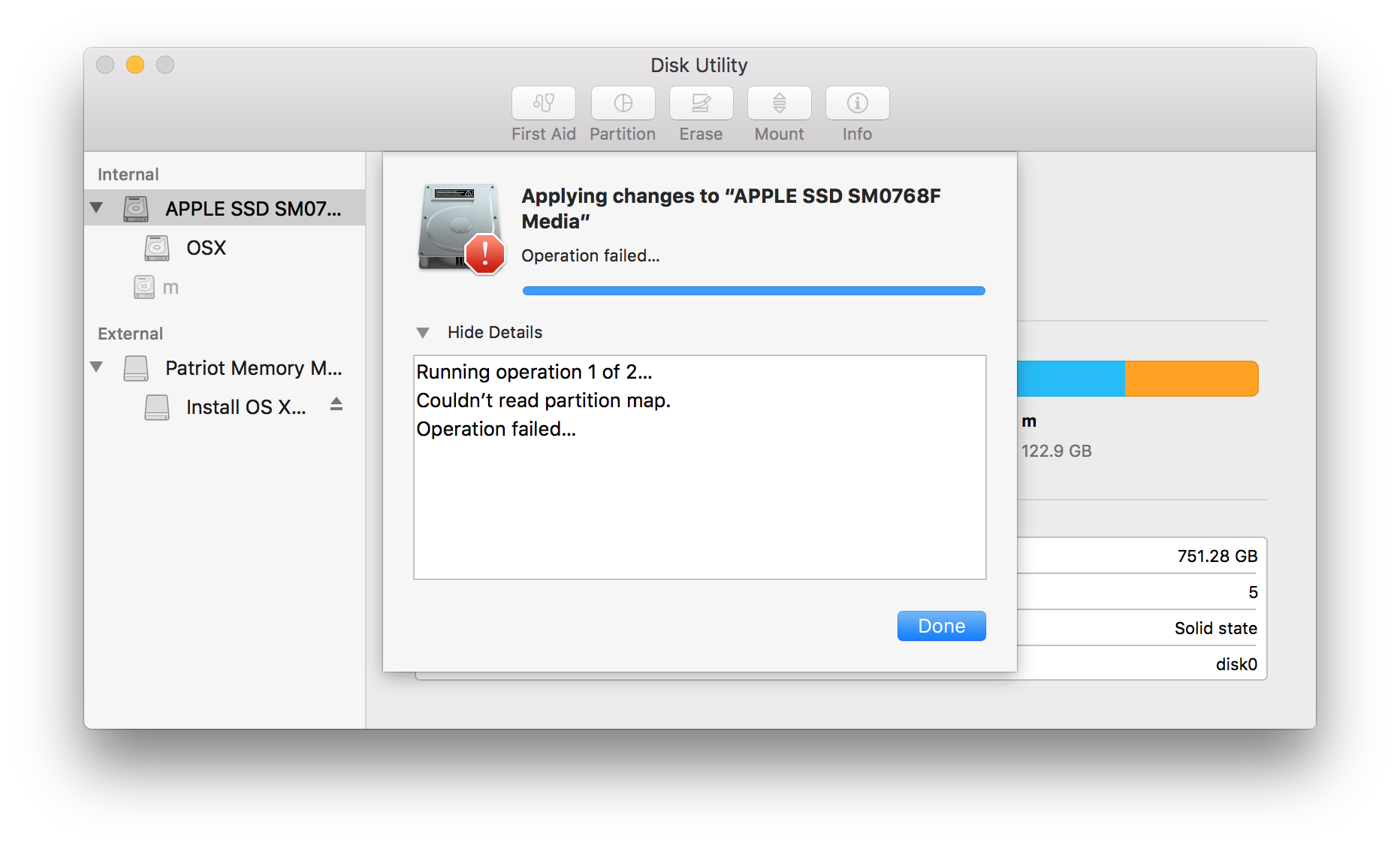Collapse the Patriot Memory disclosure triangle
Image resolution: width=1400 pixels, height=849 pixels.
96,367
